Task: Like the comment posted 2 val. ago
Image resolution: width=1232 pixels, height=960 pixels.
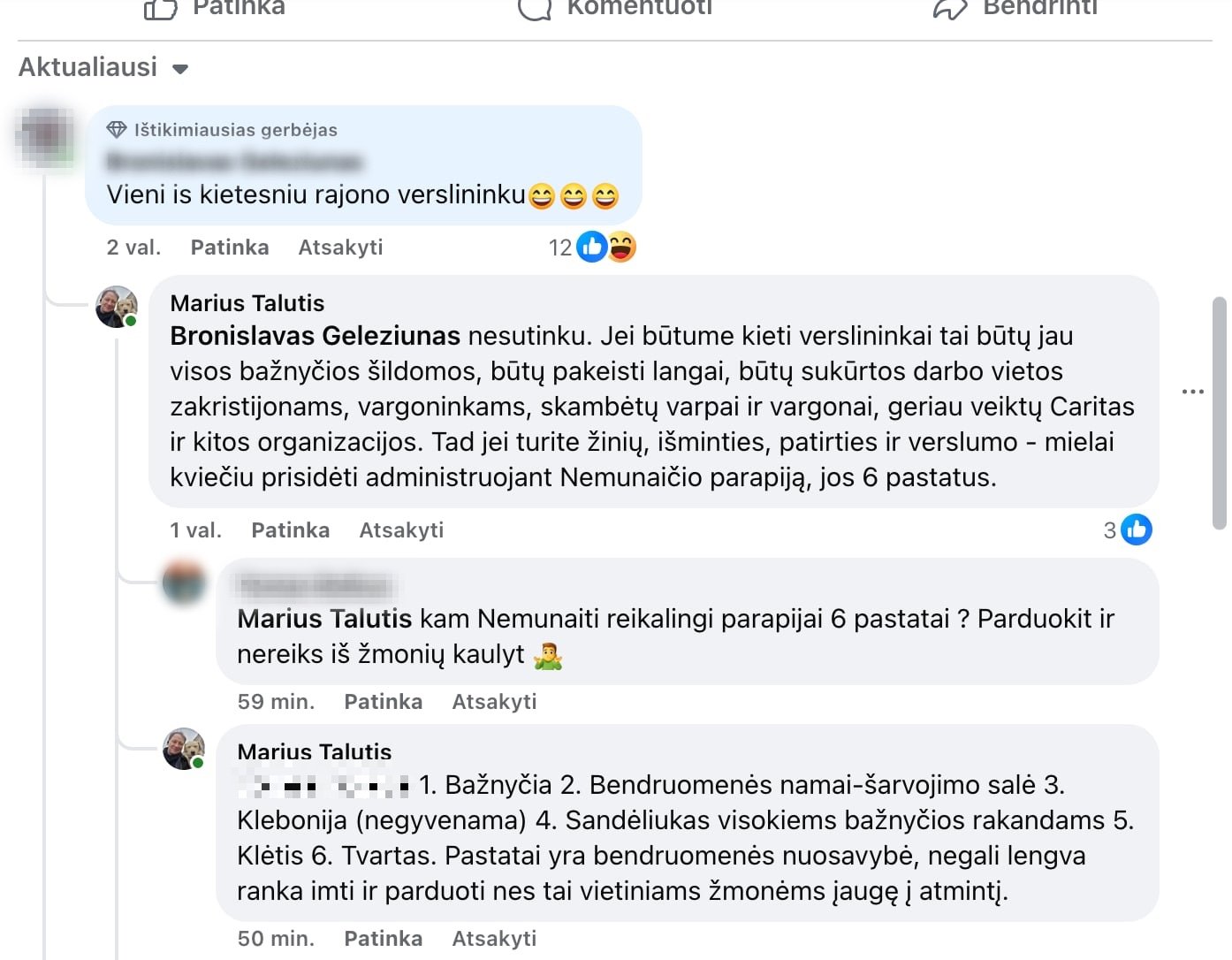Action: pyautogui.click(x=230, y=248)
